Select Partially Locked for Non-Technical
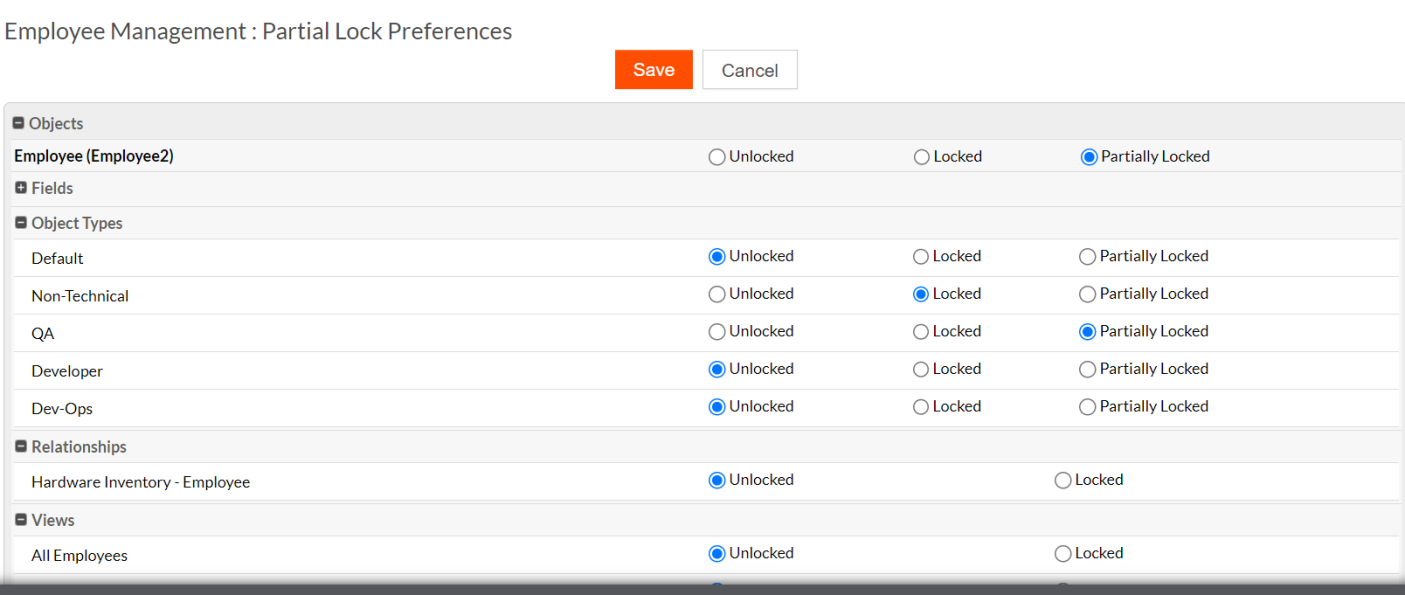 1088,294
